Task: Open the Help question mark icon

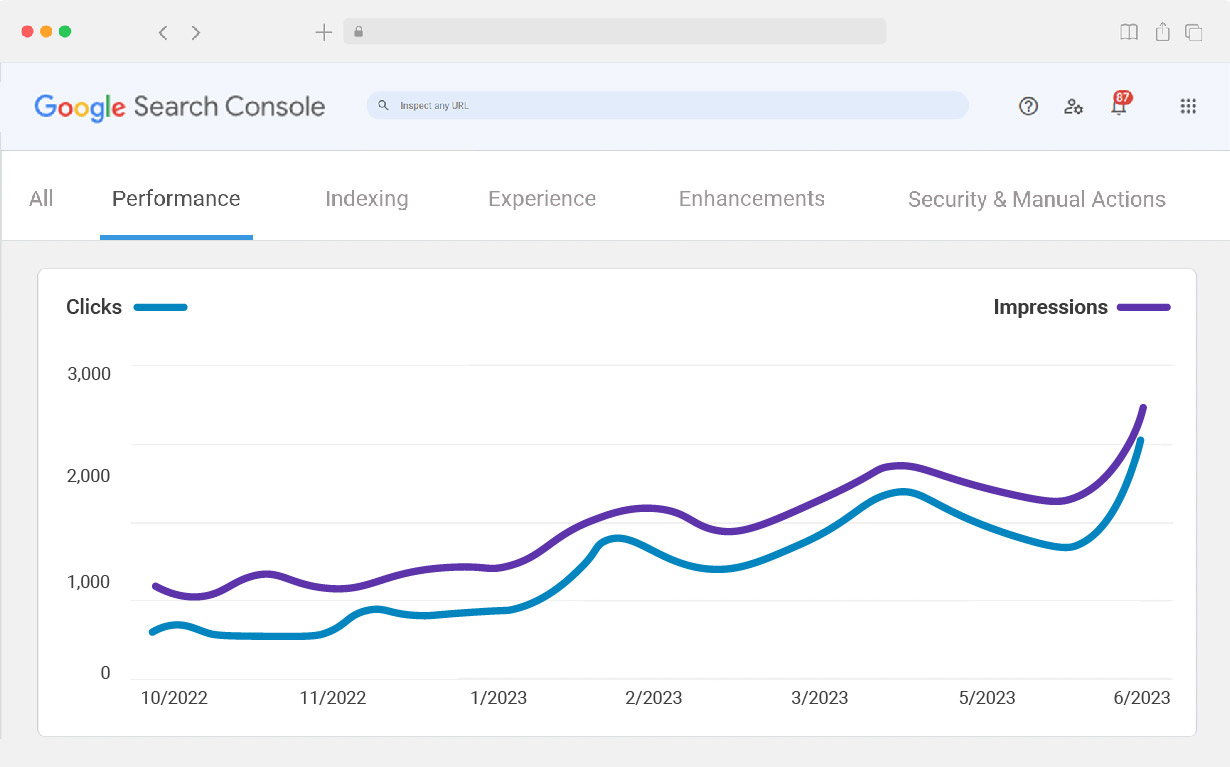Action: coord(1028,106)
